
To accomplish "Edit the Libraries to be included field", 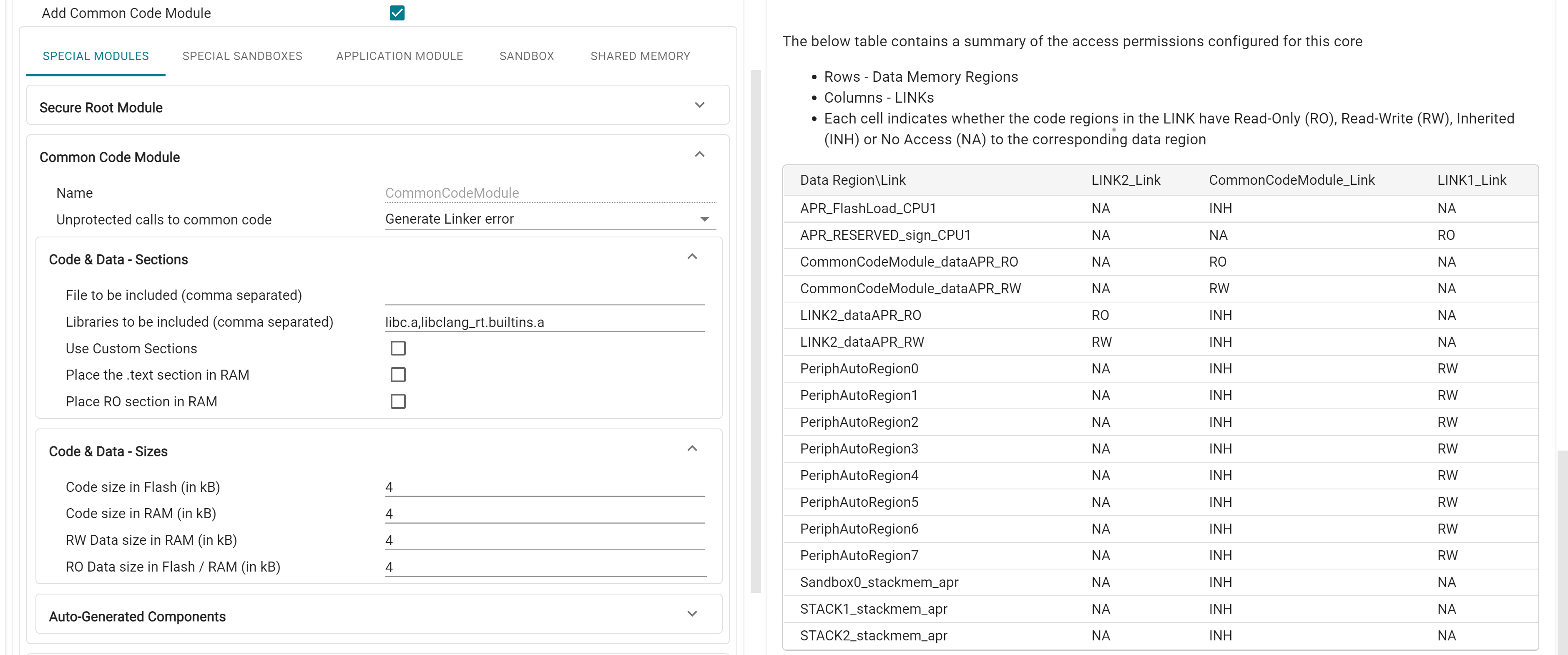I will click(x=545, y=321).
